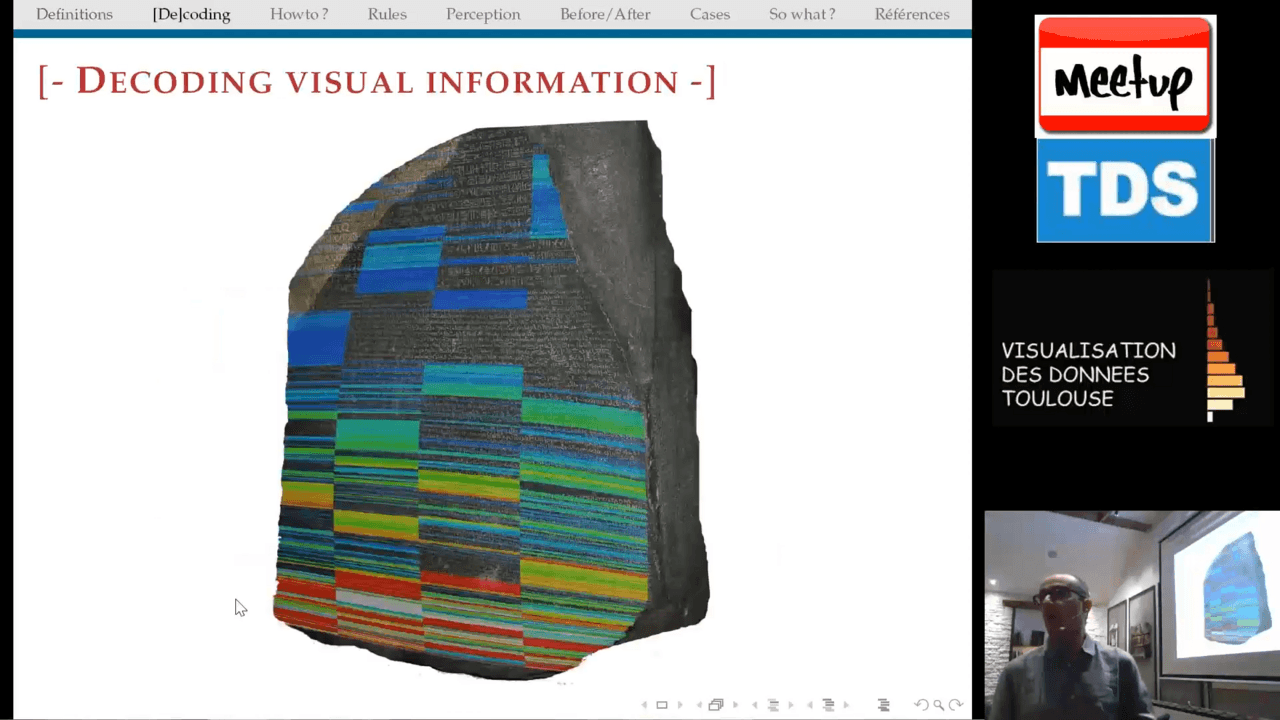Click the search magnifier icon
This screenshot has width=1280, height=720.
939,705
